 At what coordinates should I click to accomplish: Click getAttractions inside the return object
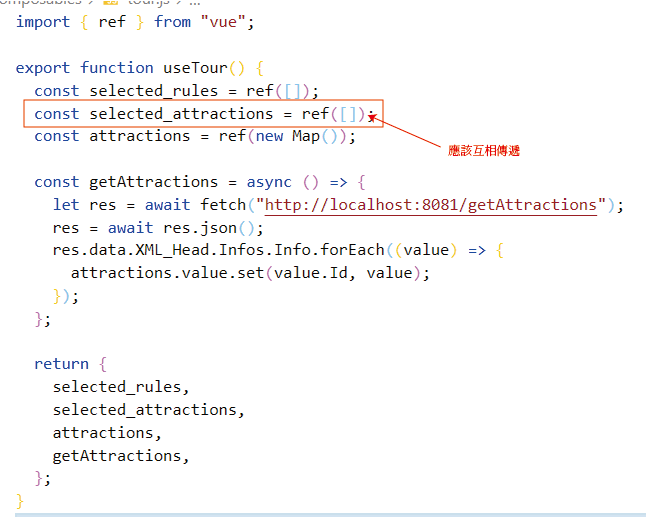point(117,456)
